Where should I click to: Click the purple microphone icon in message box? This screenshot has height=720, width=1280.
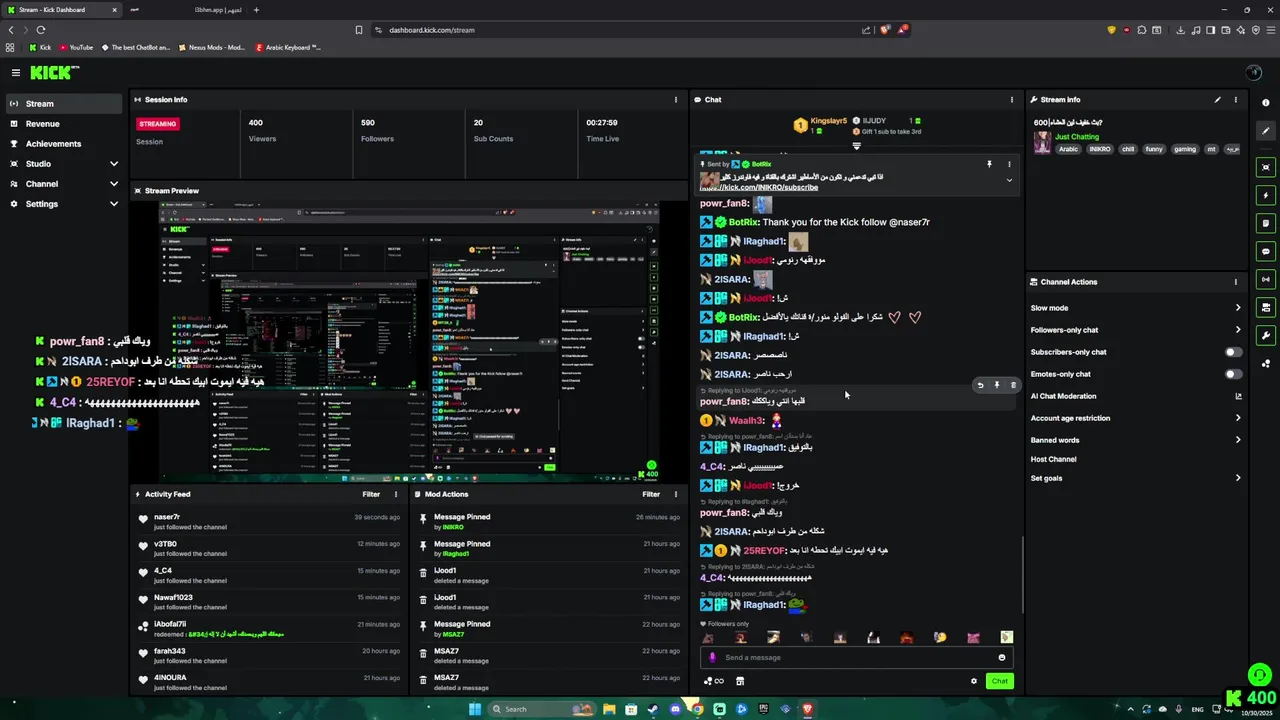pos(712,657)
